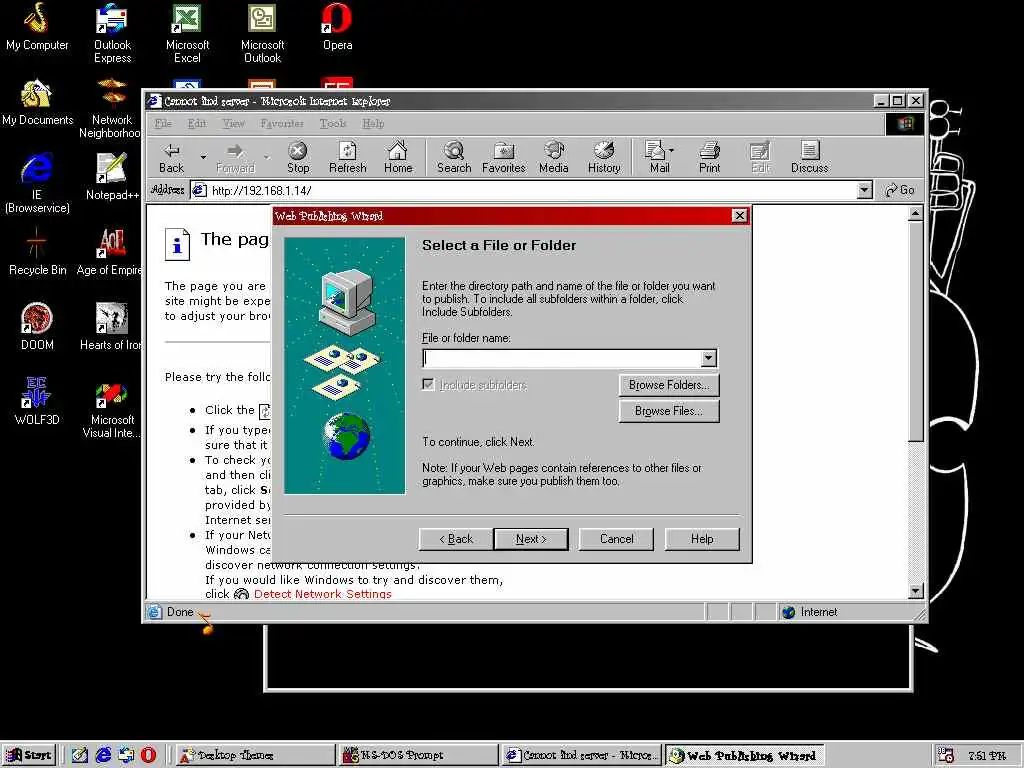Viewport: 1024px width, 768px height.
Task: Stop page loading in Internet Explorer
Action: click(x=298, y=157)
